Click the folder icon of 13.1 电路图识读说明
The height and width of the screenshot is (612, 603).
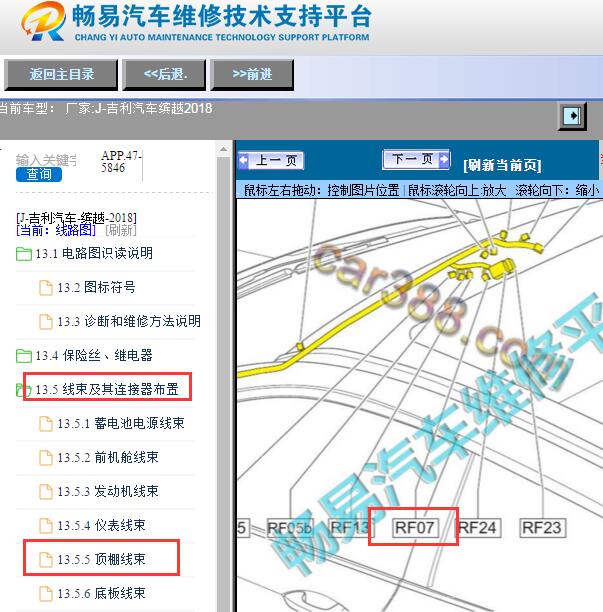(x=24, y=254)
